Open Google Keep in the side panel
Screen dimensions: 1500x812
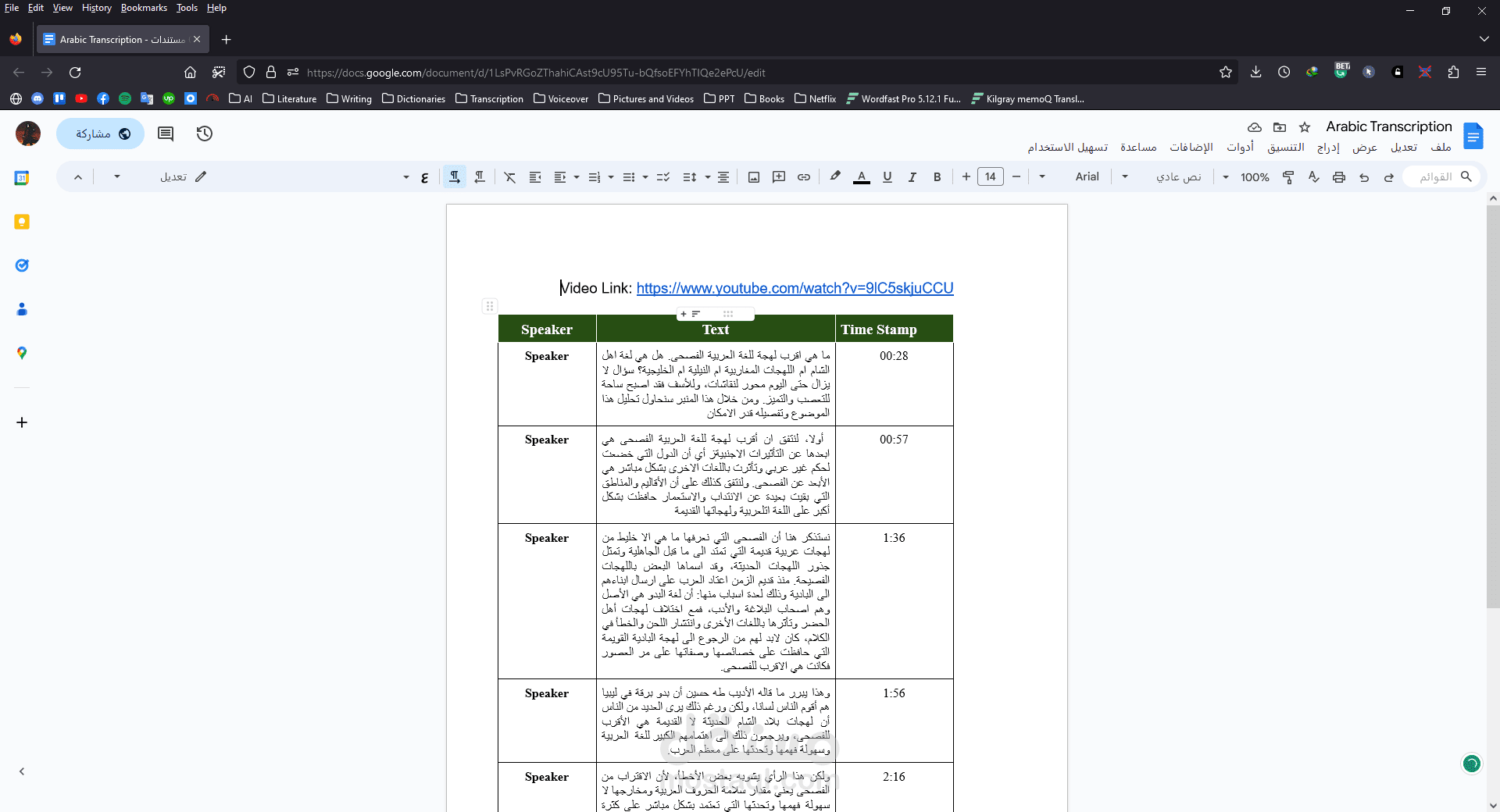22,222
